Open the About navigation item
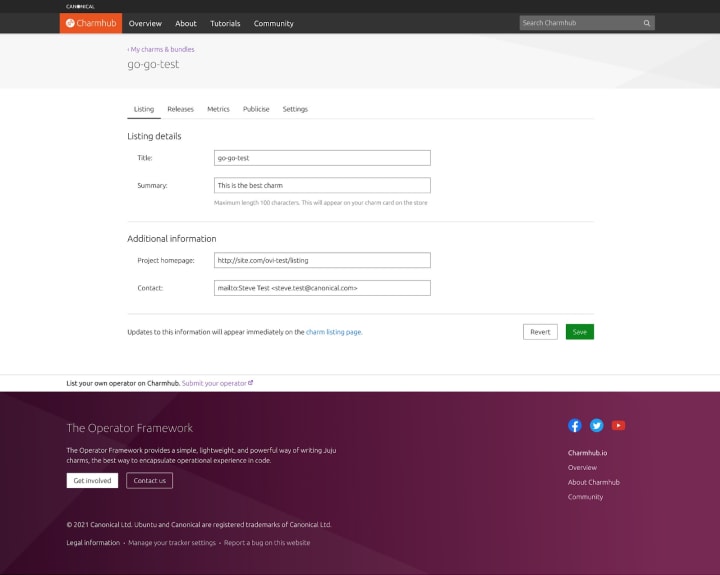 coord(186,23)
